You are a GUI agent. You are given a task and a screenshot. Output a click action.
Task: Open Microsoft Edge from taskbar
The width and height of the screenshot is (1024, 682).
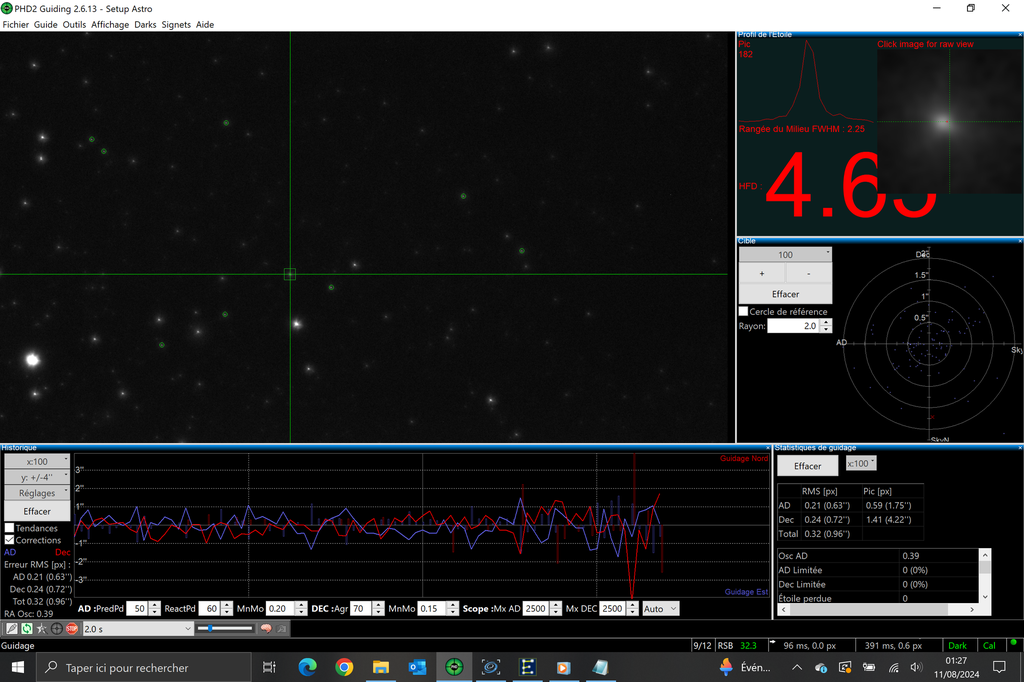point(308,667)
